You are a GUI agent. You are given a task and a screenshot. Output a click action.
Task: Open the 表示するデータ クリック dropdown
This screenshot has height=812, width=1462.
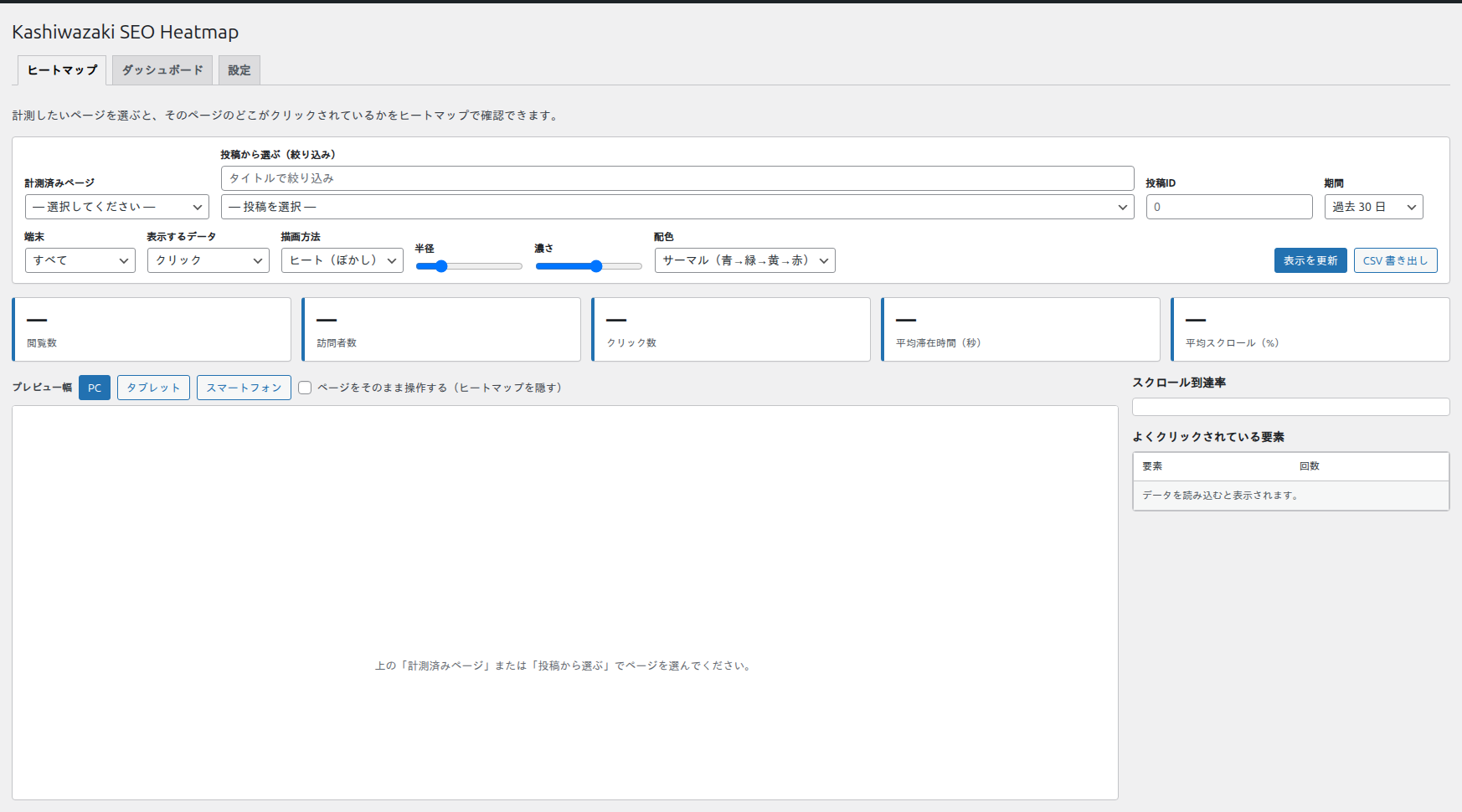tap(208, 260)
